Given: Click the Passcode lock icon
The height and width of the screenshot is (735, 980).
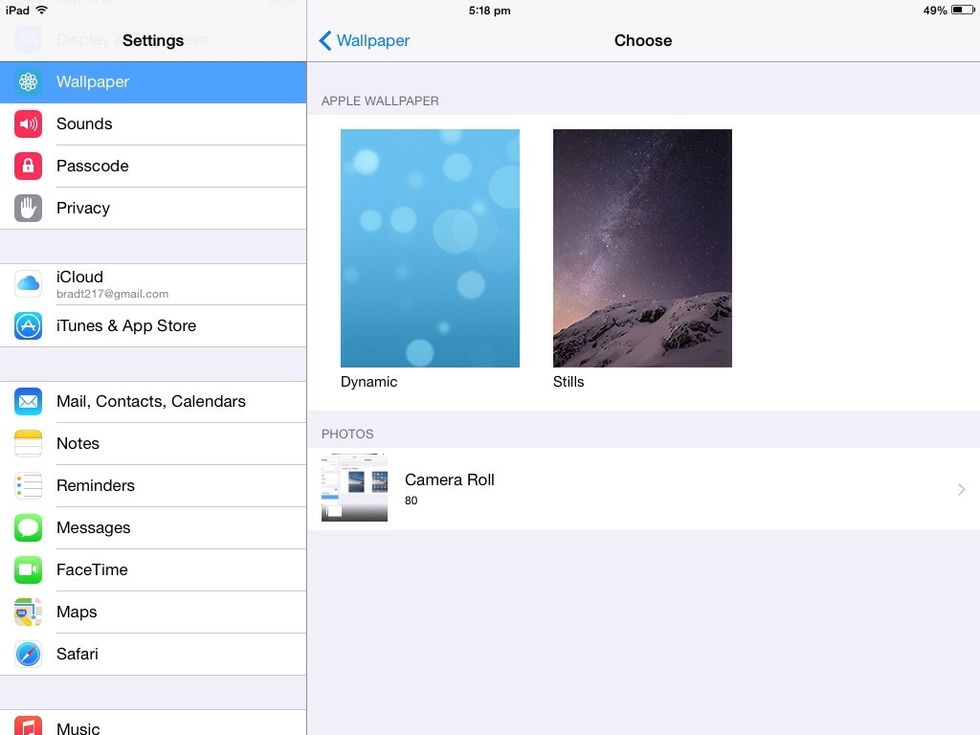Looking at the screenshot, I should pyautogui.click(x=28, y=166).
